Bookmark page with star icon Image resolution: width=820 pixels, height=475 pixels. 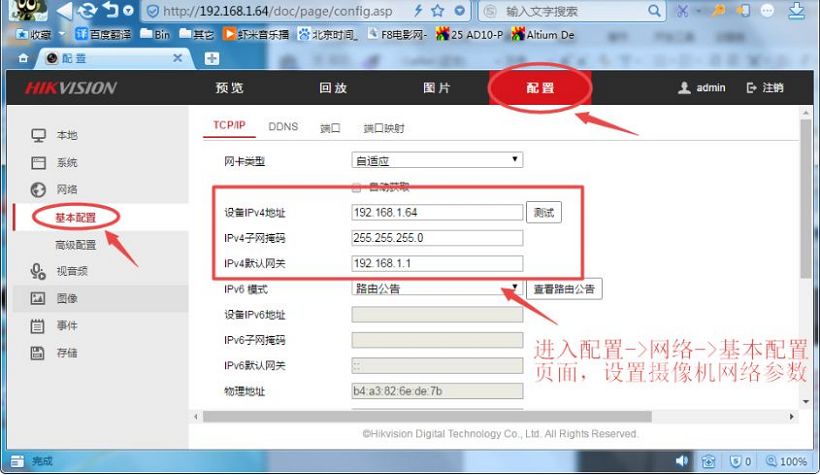[x=438, y=10]
